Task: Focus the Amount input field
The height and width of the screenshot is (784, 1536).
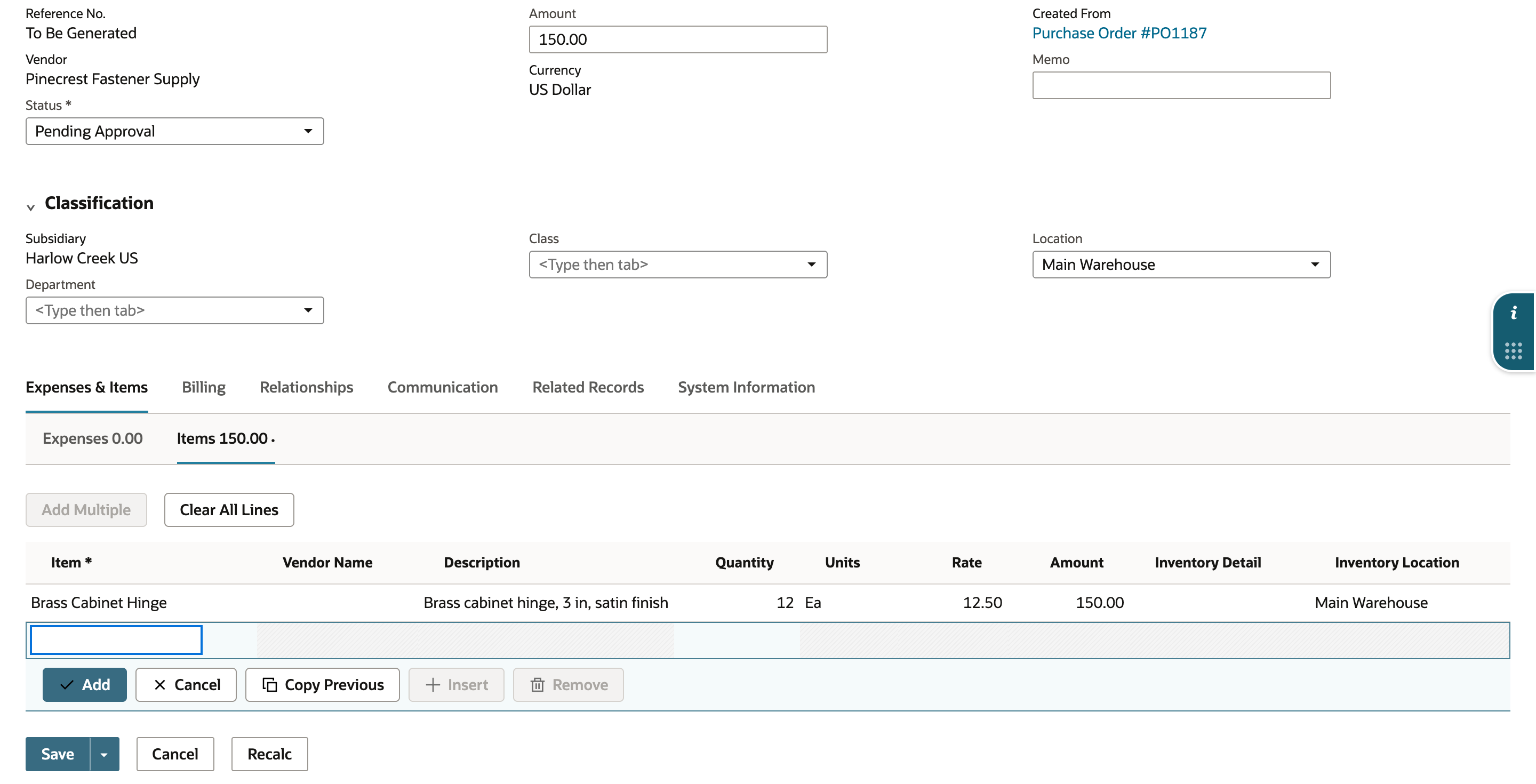Action: click(x=678, y=39)
